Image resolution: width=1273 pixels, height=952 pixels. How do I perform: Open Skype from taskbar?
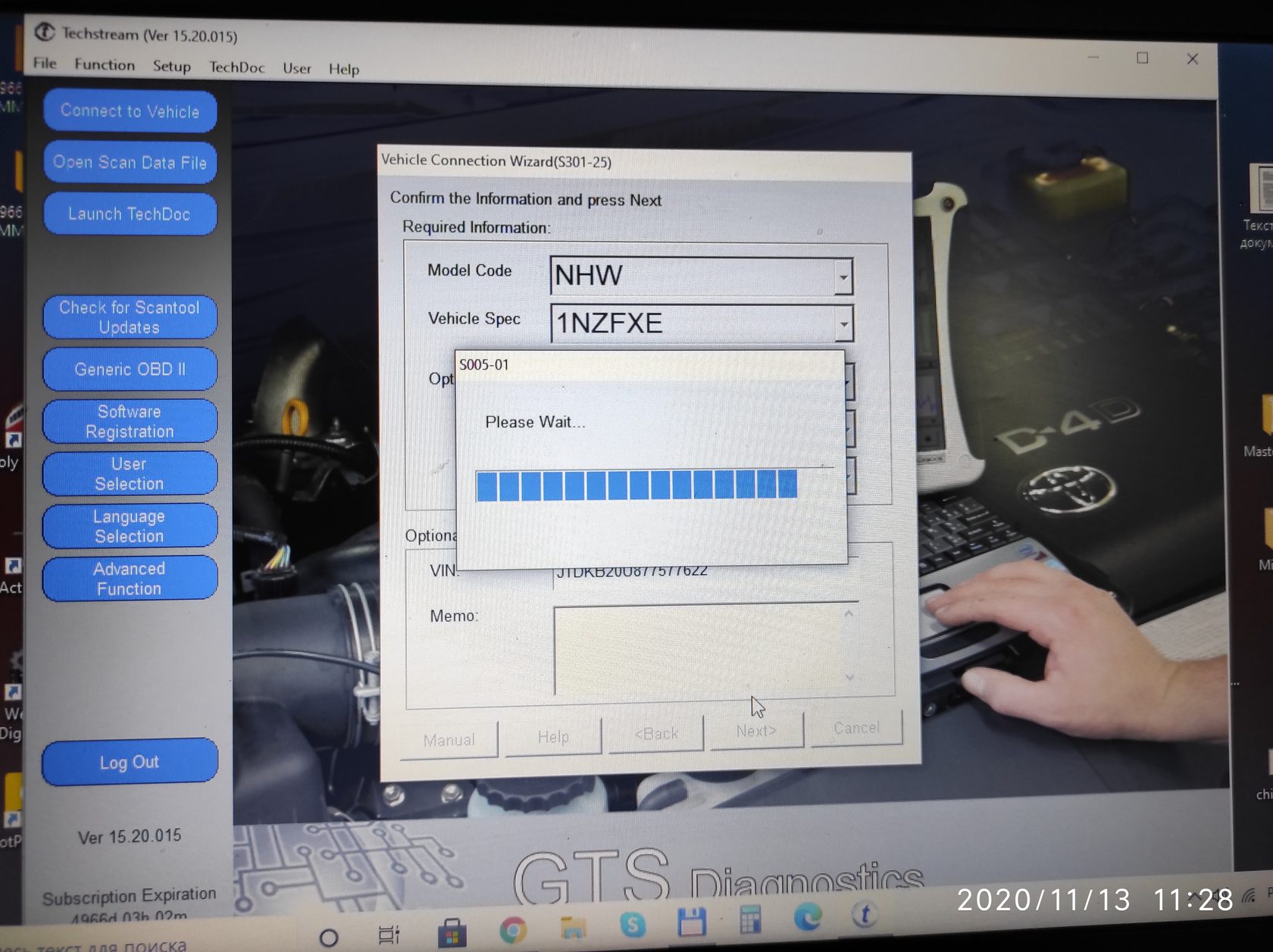(x=633, y=924)
